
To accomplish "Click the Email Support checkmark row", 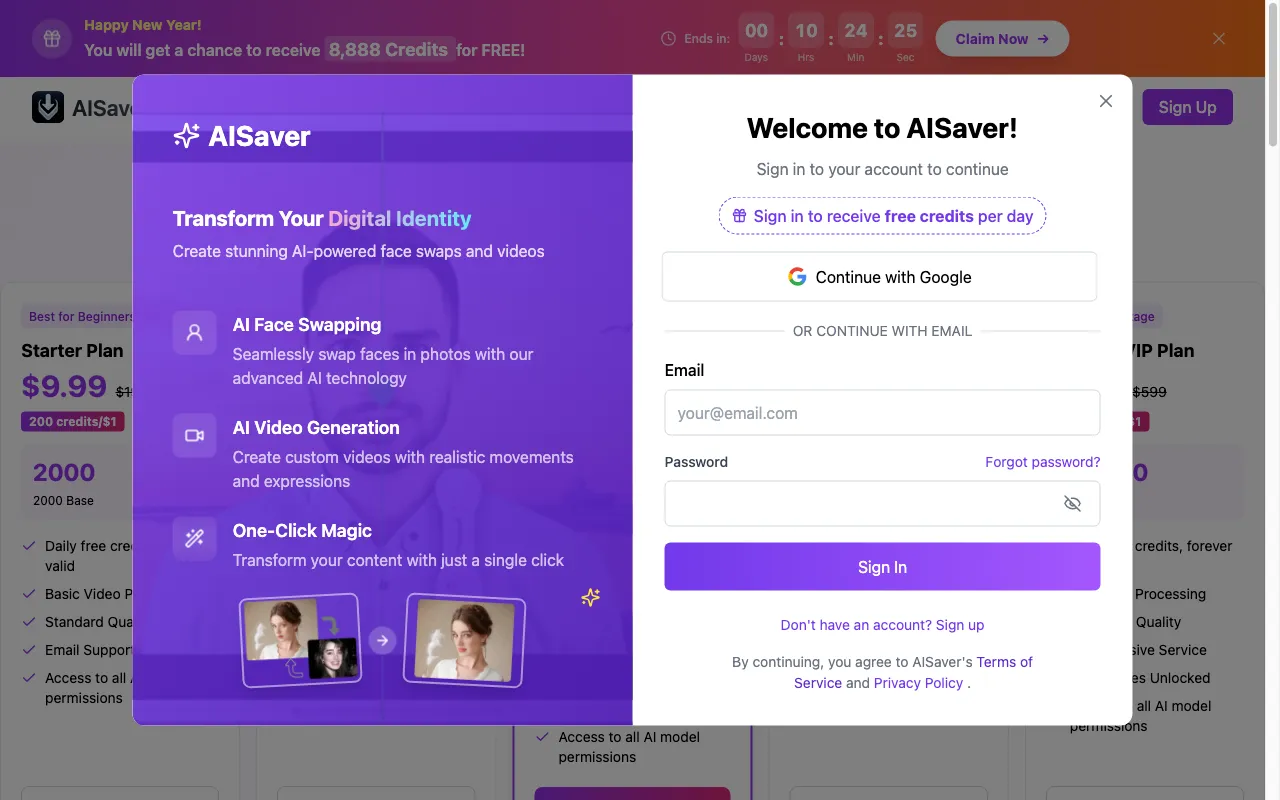I will click(78, 650).
